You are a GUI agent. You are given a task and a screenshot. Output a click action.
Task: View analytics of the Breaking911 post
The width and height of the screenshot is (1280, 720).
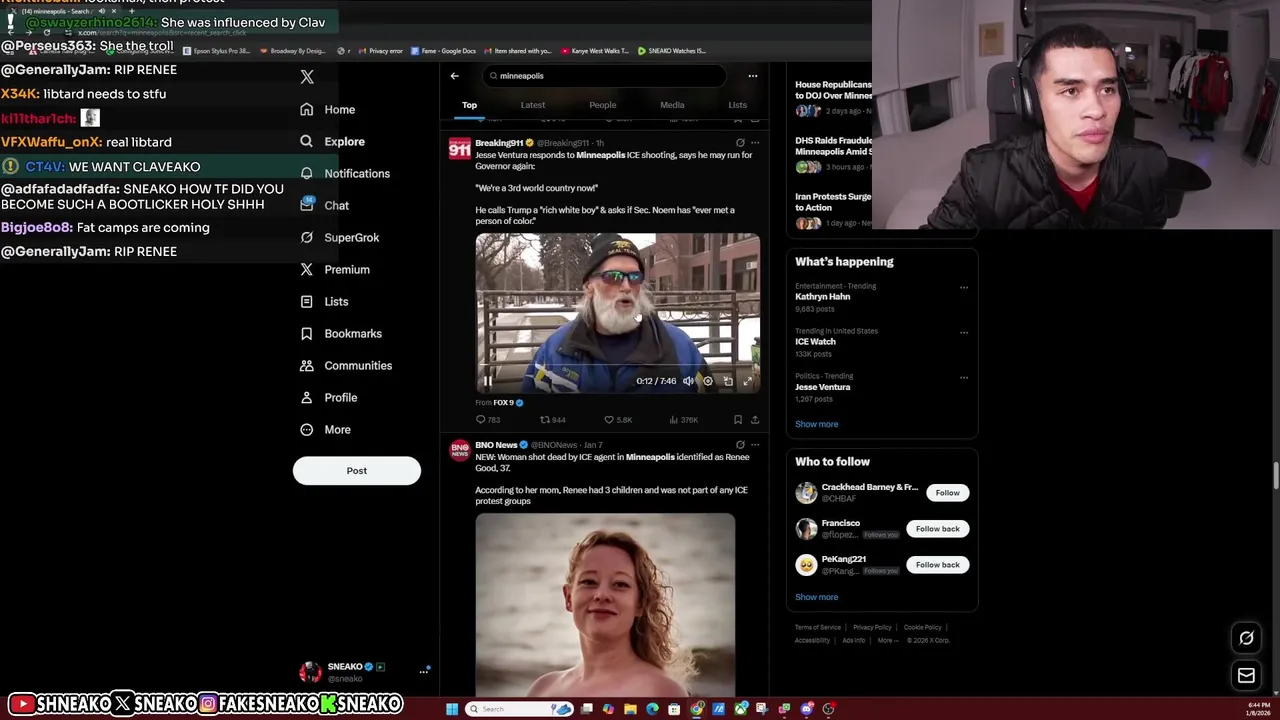pos(683,420)
